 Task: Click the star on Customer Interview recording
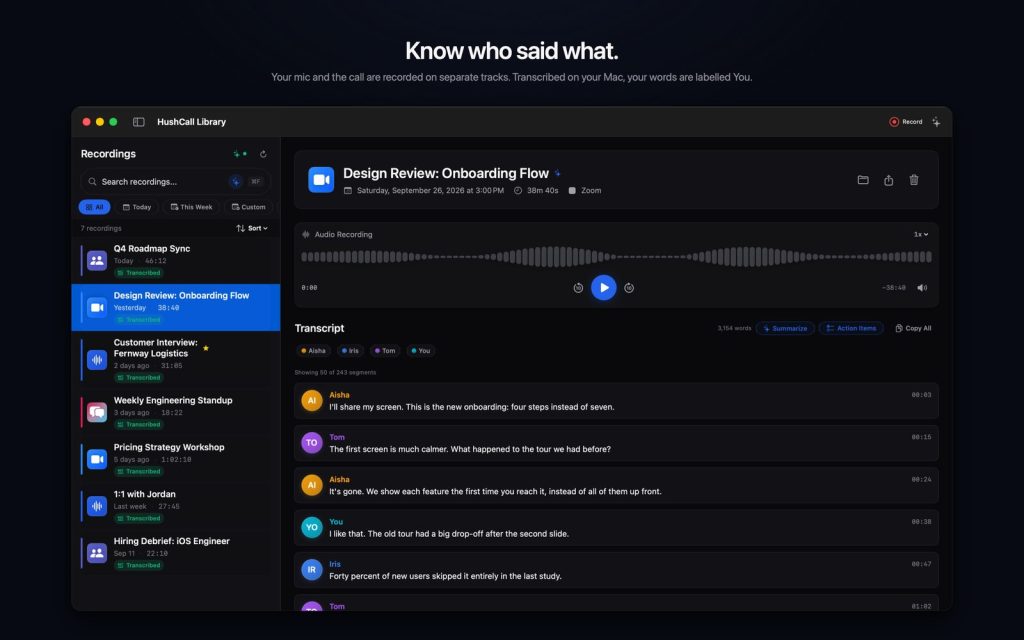click(206, 348)
